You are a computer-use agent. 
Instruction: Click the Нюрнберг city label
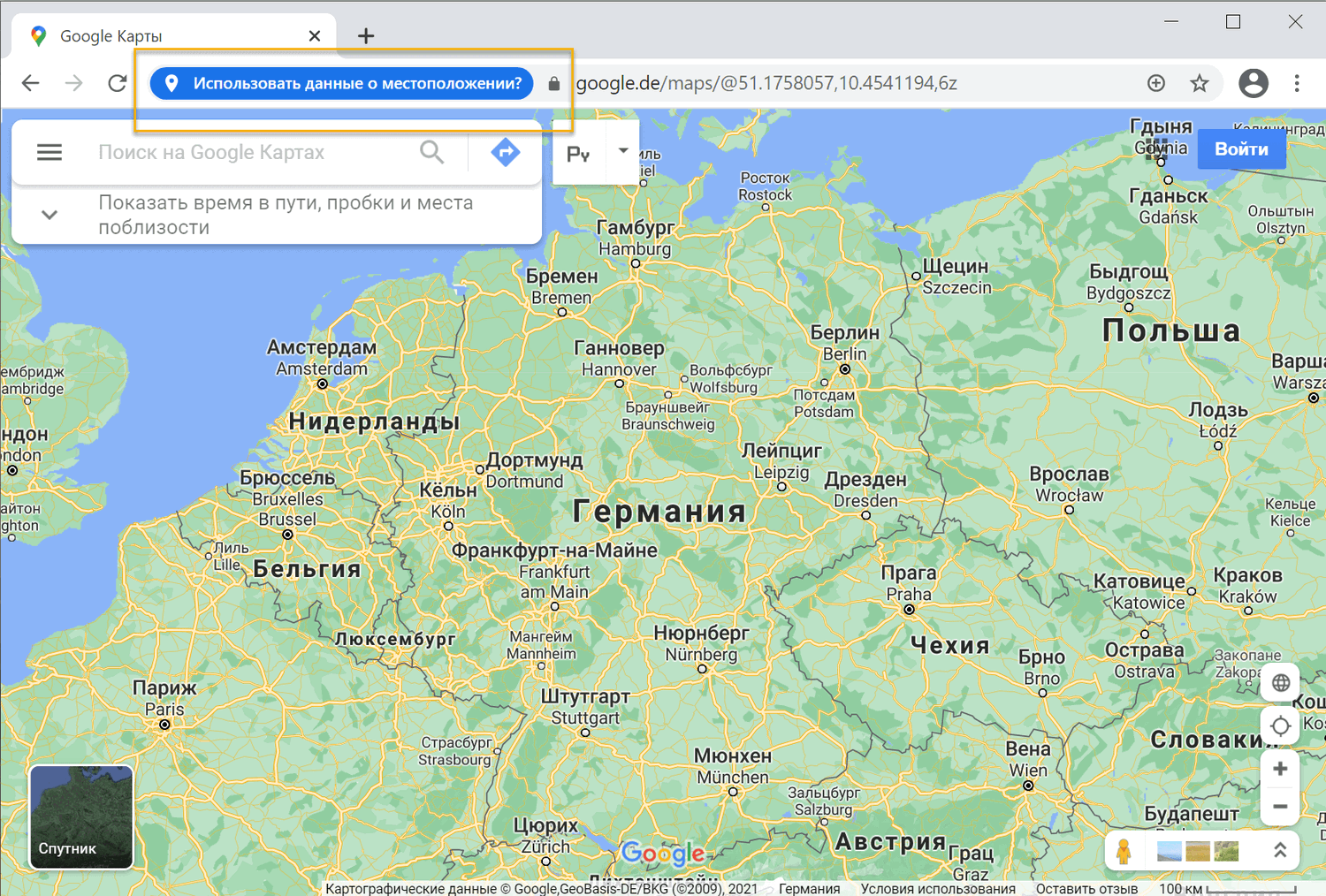(701, 633)
